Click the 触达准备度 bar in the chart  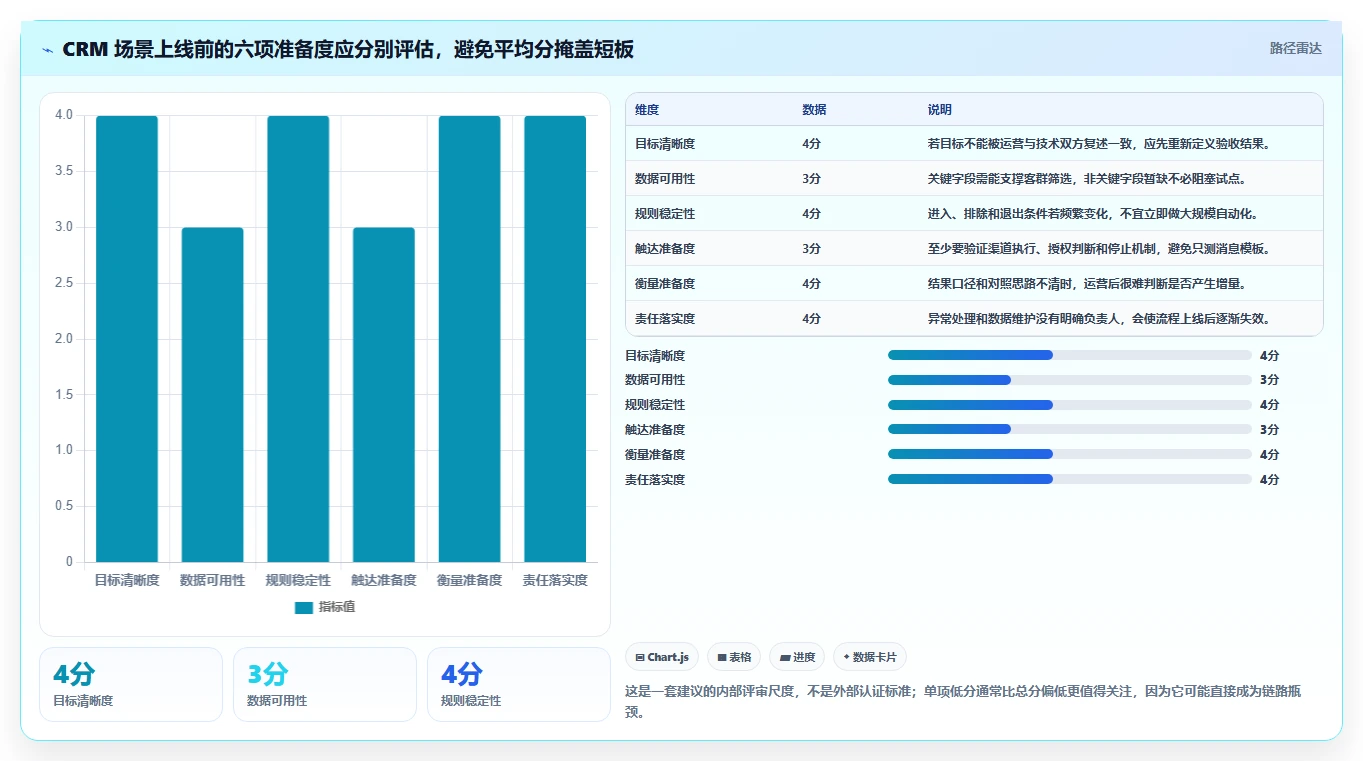pyautogui.click(x=384, y=395)
